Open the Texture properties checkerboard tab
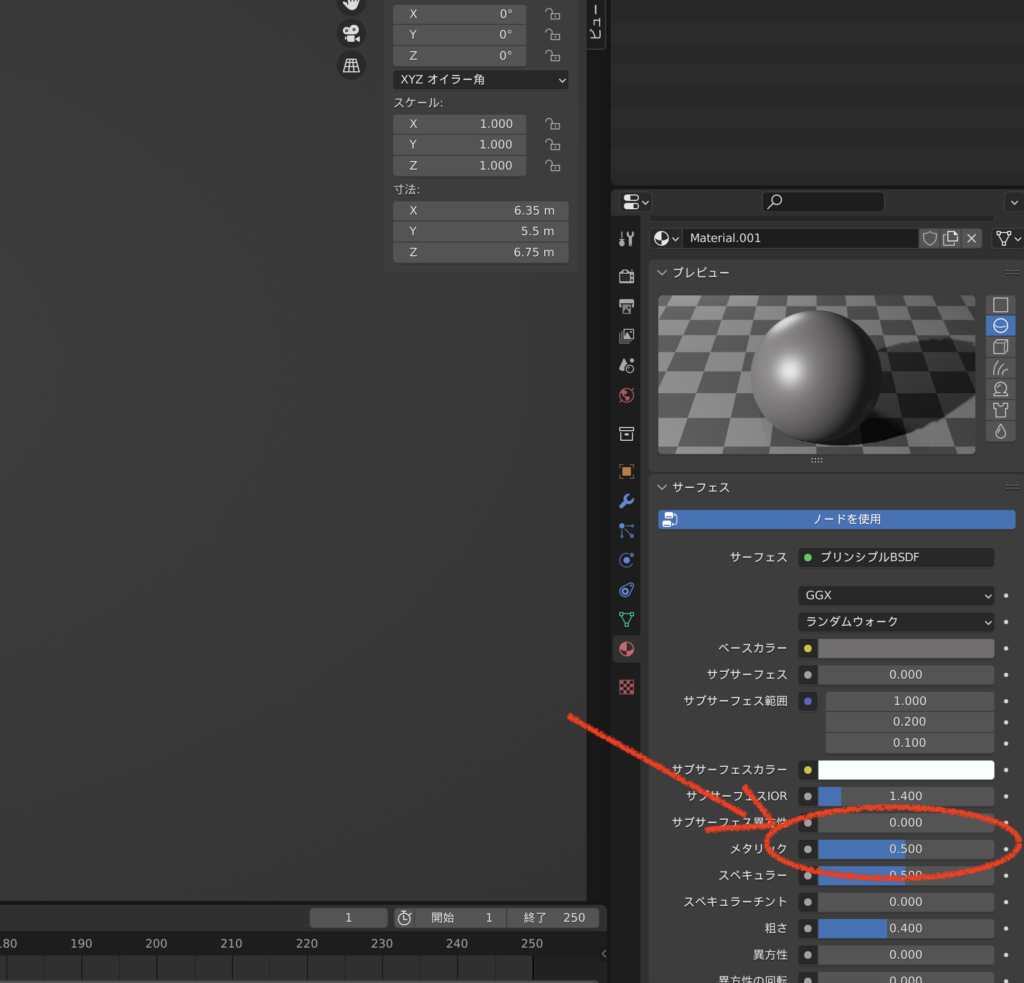This screenshot has height=983, width=1024. (x=627, y=686)
